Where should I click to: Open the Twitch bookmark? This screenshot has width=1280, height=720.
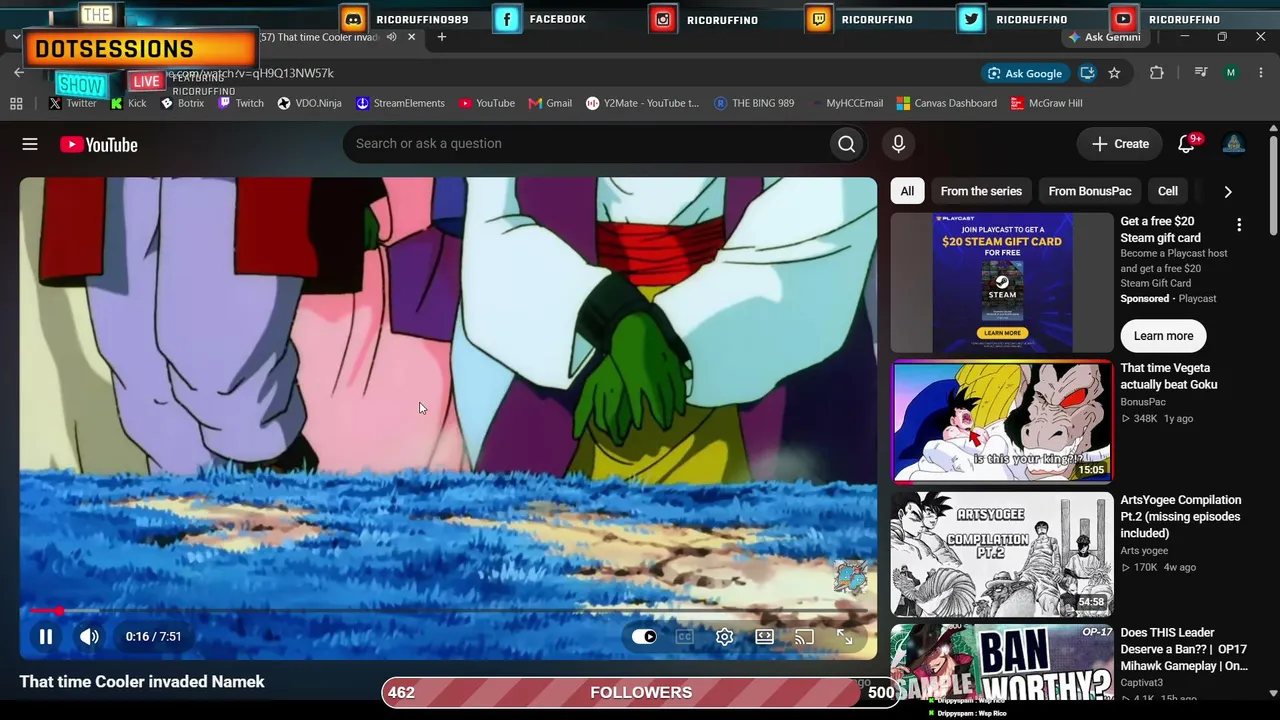(241, 103)
